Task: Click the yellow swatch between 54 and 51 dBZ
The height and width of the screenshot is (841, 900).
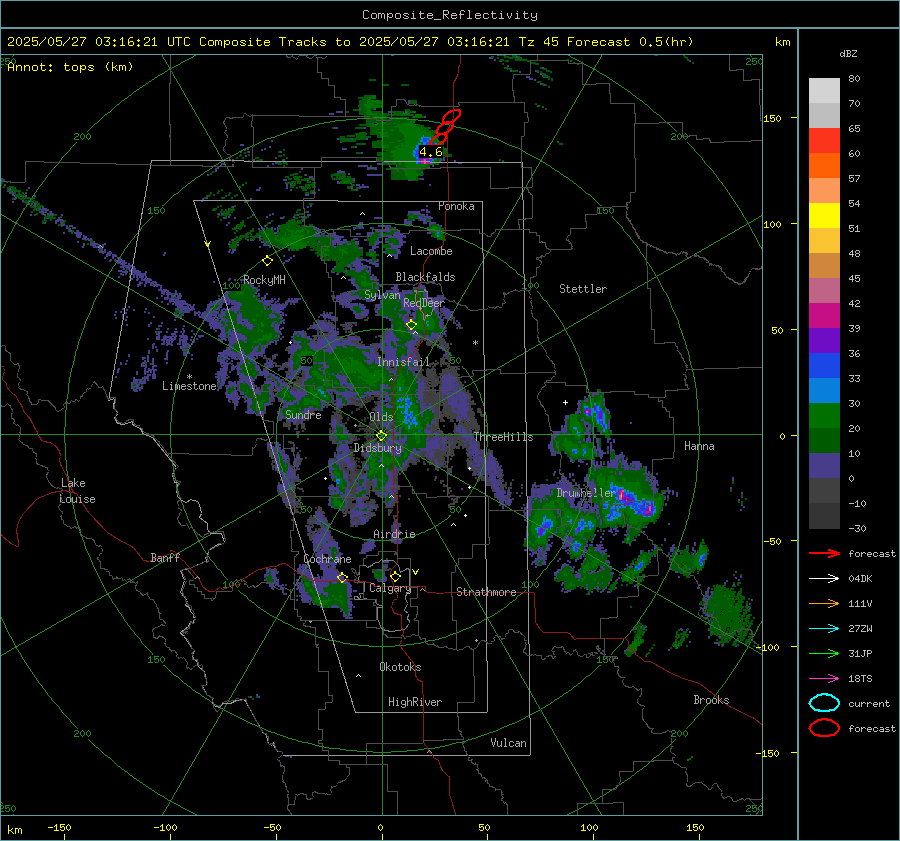Action: [x=824, y=216]
